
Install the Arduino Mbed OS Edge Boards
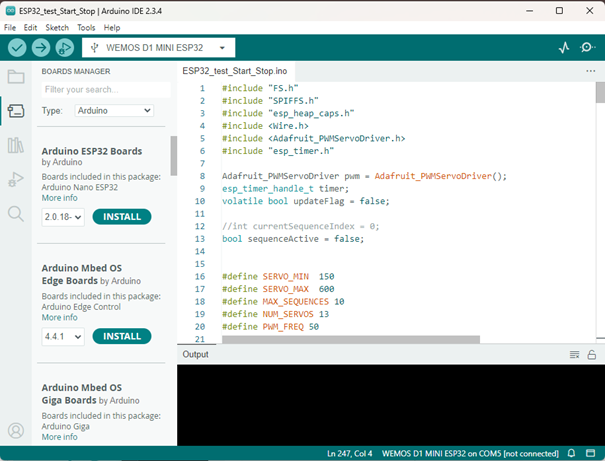click(121, 336)
